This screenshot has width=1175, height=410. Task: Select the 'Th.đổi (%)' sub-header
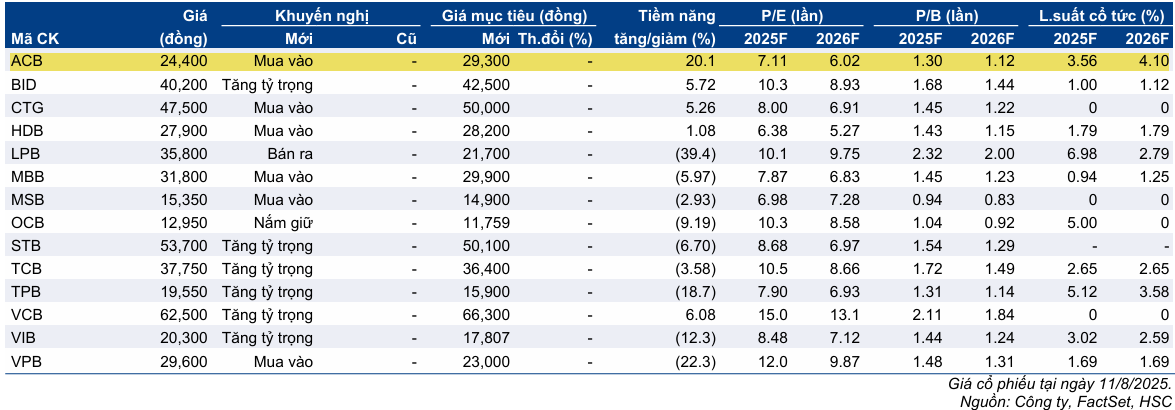[x=555, y=39]
